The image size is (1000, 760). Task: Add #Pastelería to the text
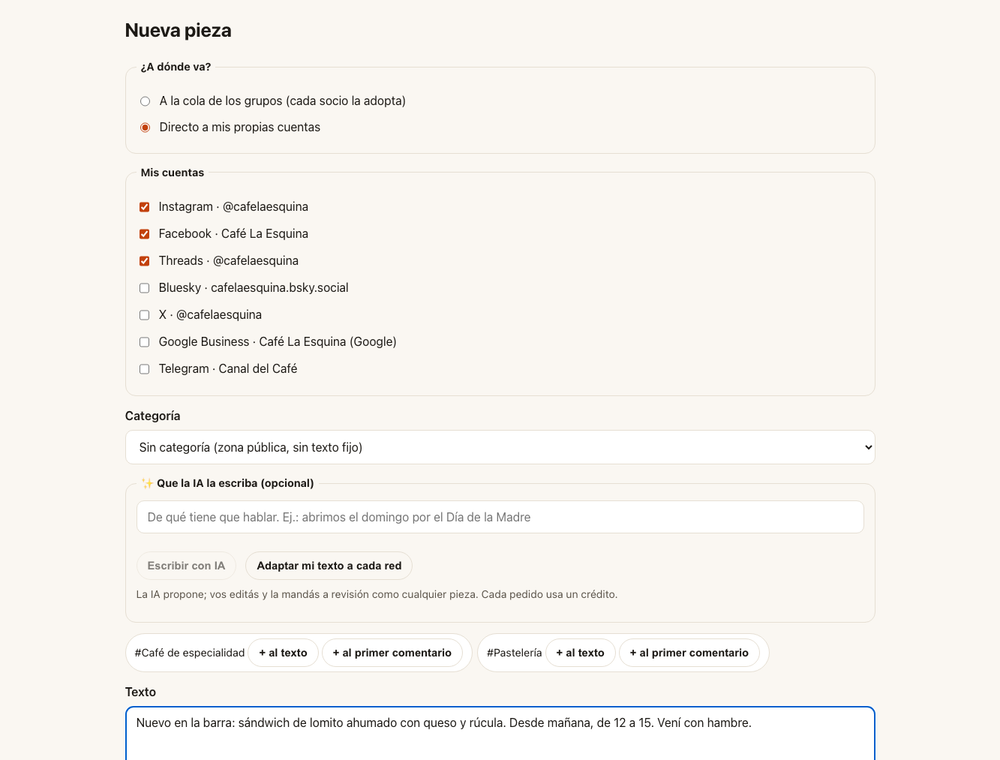tap(580, 653)
